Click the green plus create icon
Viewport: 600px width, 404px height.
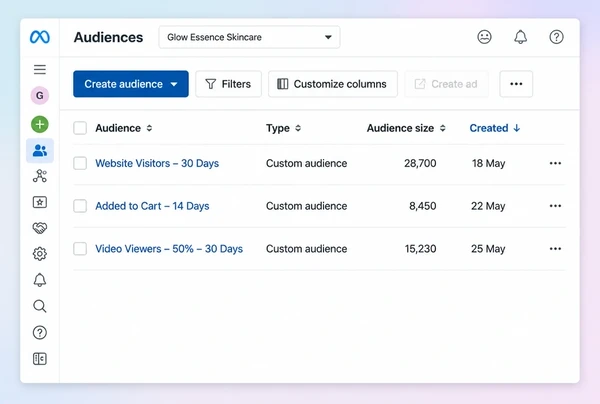coord(40,124)
